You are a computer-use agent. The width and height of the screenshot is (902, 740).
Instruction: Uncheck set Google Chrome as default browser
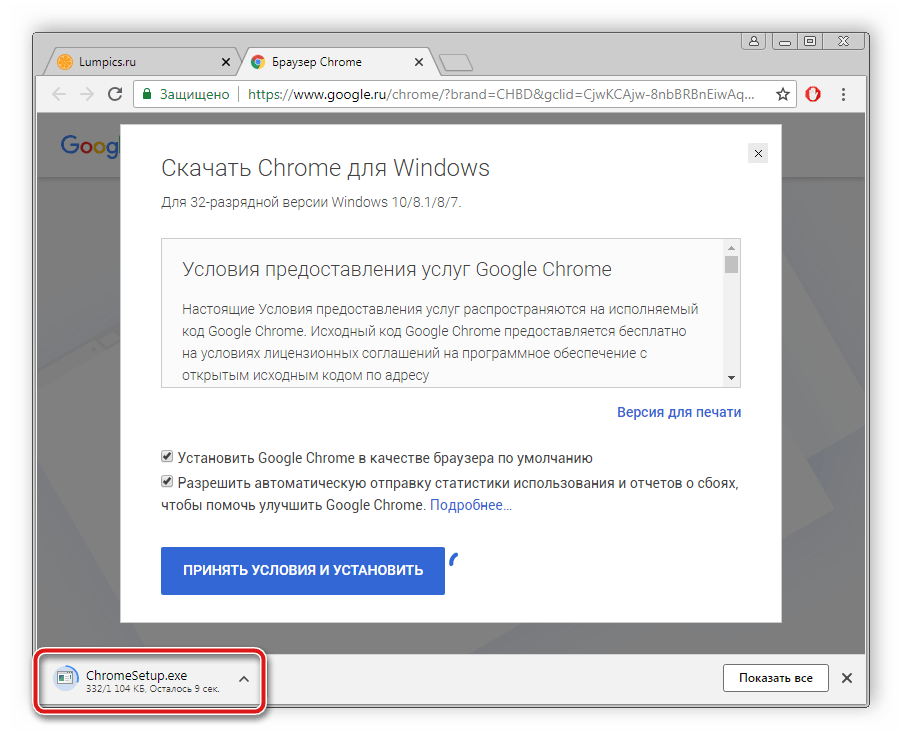[167, 457]
